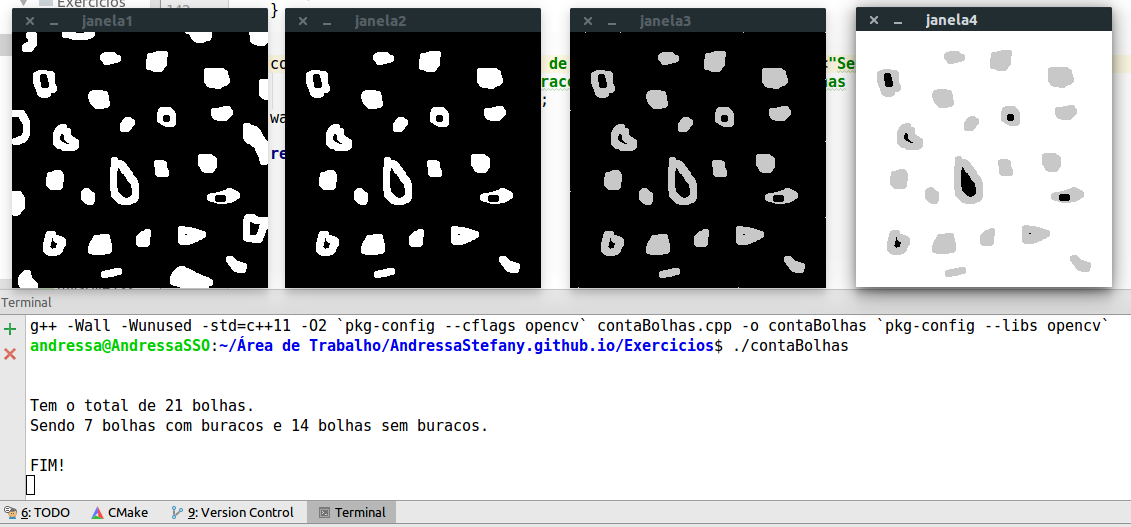Viewport: 1131px width, 527px height.
Task: Open a new terminal session with the plus icon
Action: coord(11,328)
